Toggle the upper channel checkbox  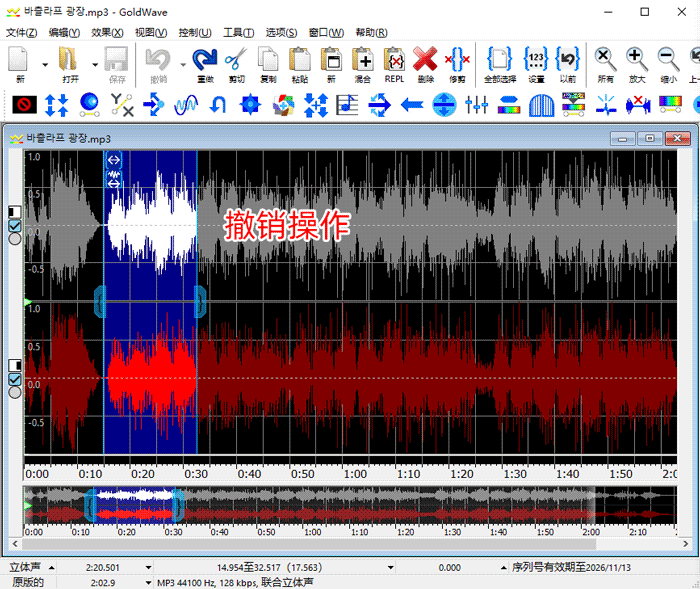click(14, 226)
